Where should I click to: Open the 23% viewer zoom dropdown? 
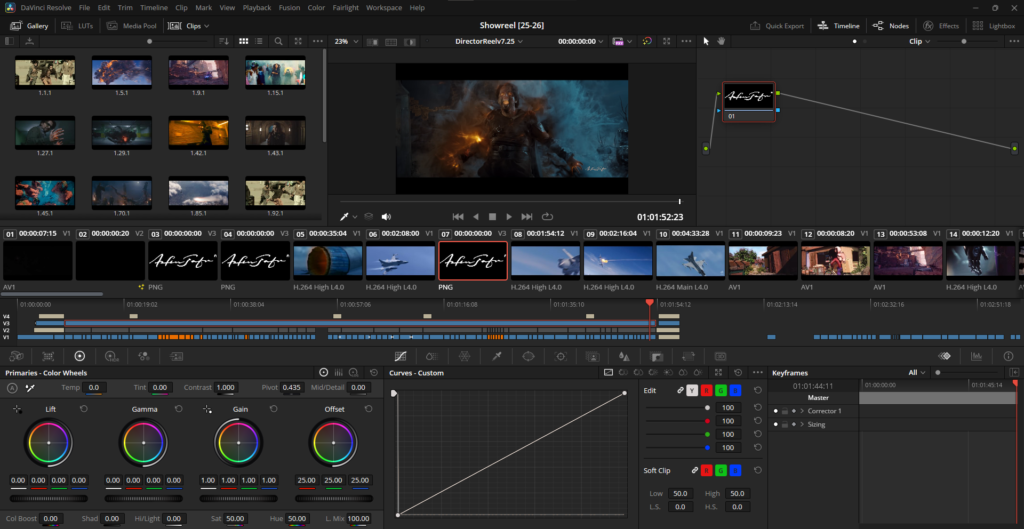coord(346,41)
